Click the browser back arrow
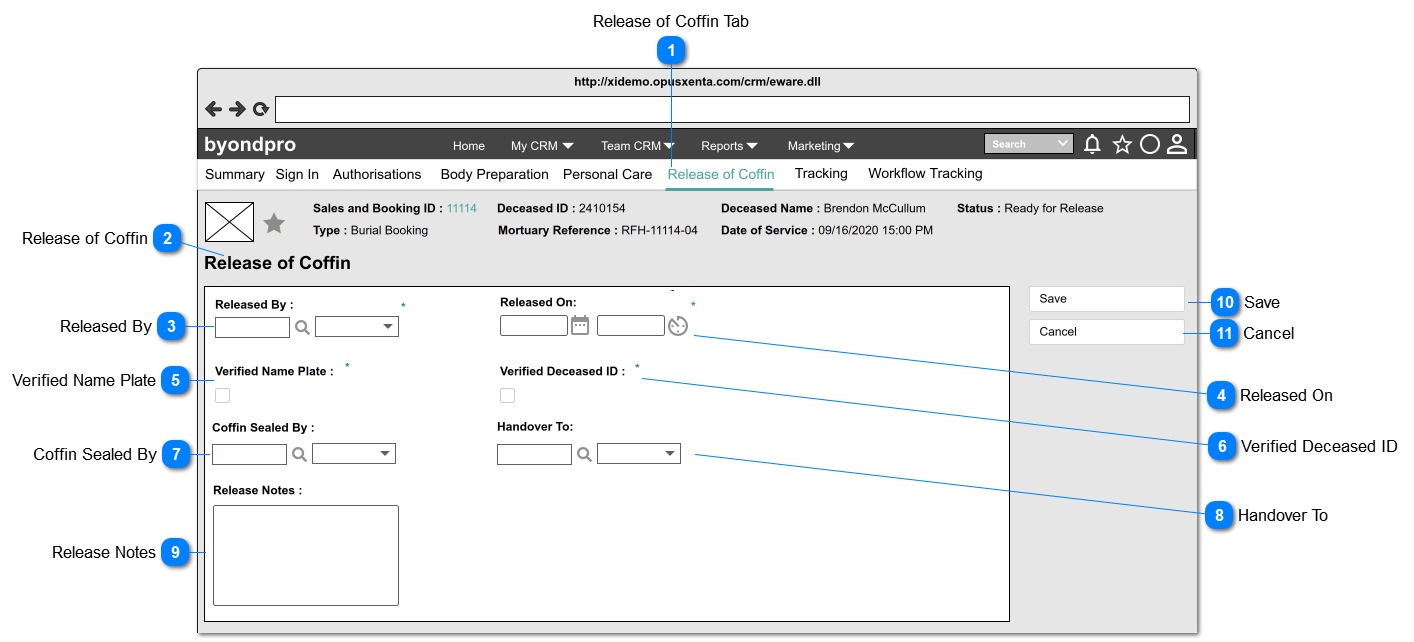The width and height of the screenshot is (1414, 642). [x=214, y=109]
